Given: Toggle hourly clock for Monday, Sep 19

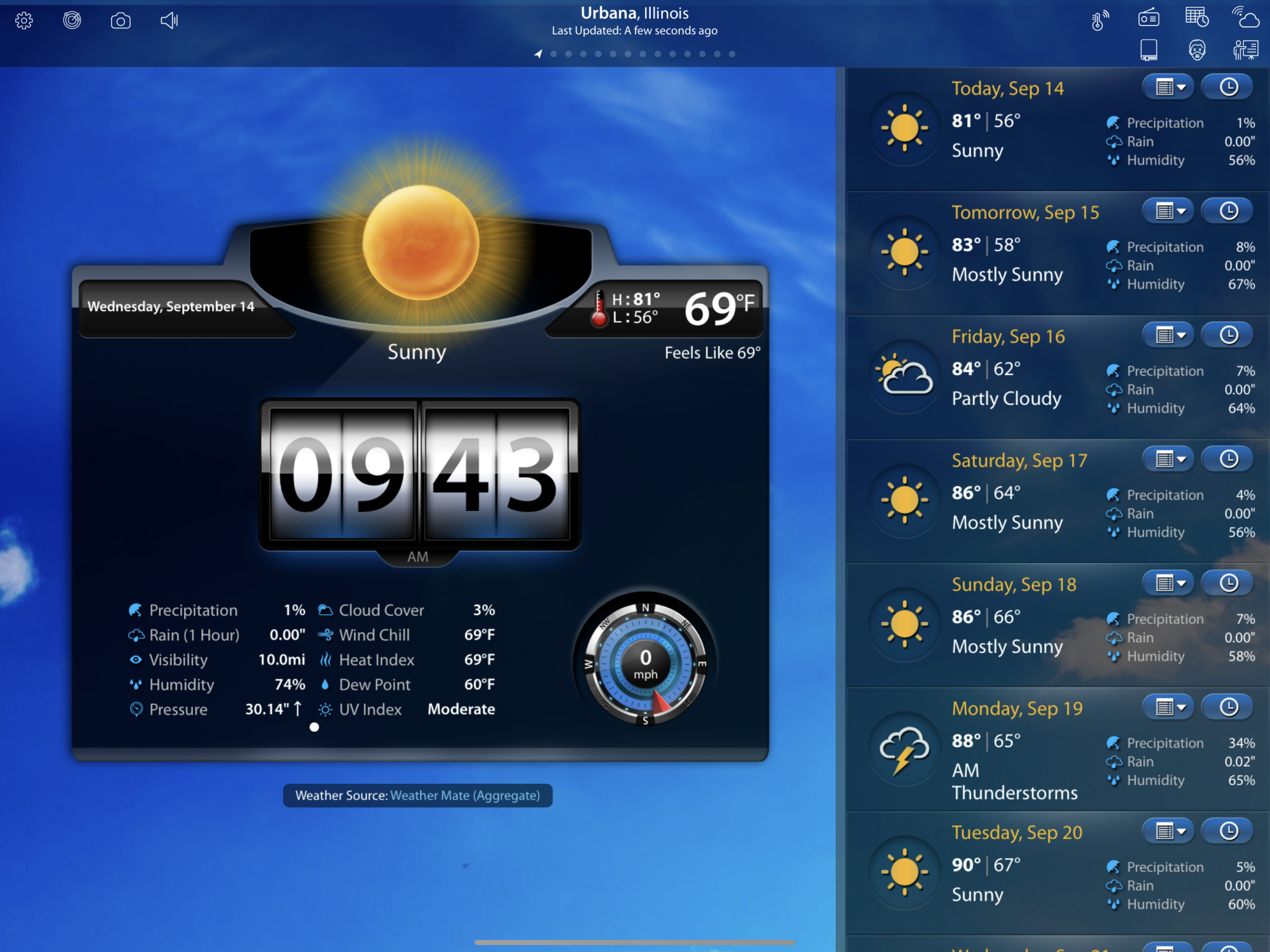Looking at the screenshot, I should [1228, 707].
